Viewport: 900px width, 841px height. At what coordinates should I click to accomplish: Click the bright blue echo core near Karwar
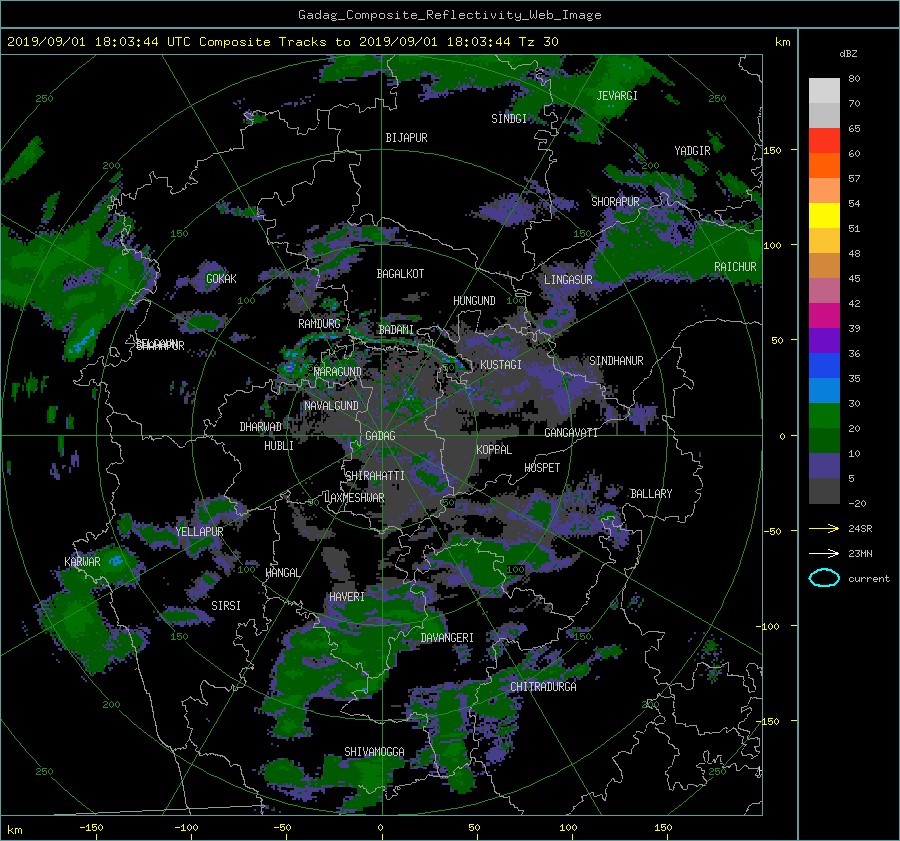(115, 560)
